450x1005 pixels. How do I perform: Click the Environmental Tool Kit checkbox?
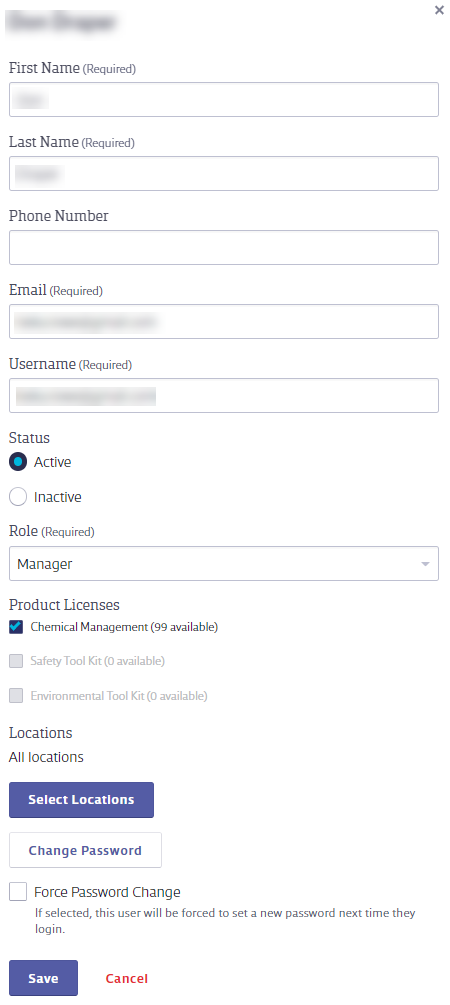(x=16, y=695)
